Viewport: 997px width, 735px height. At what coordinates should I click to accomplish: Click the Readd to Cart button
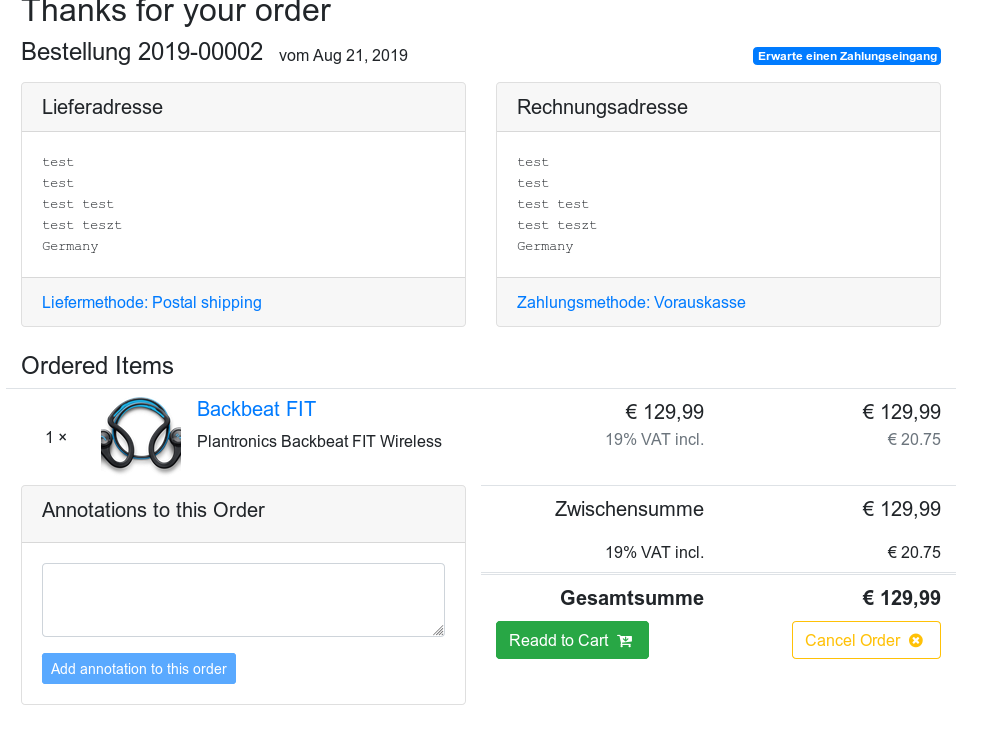[572, 640]
